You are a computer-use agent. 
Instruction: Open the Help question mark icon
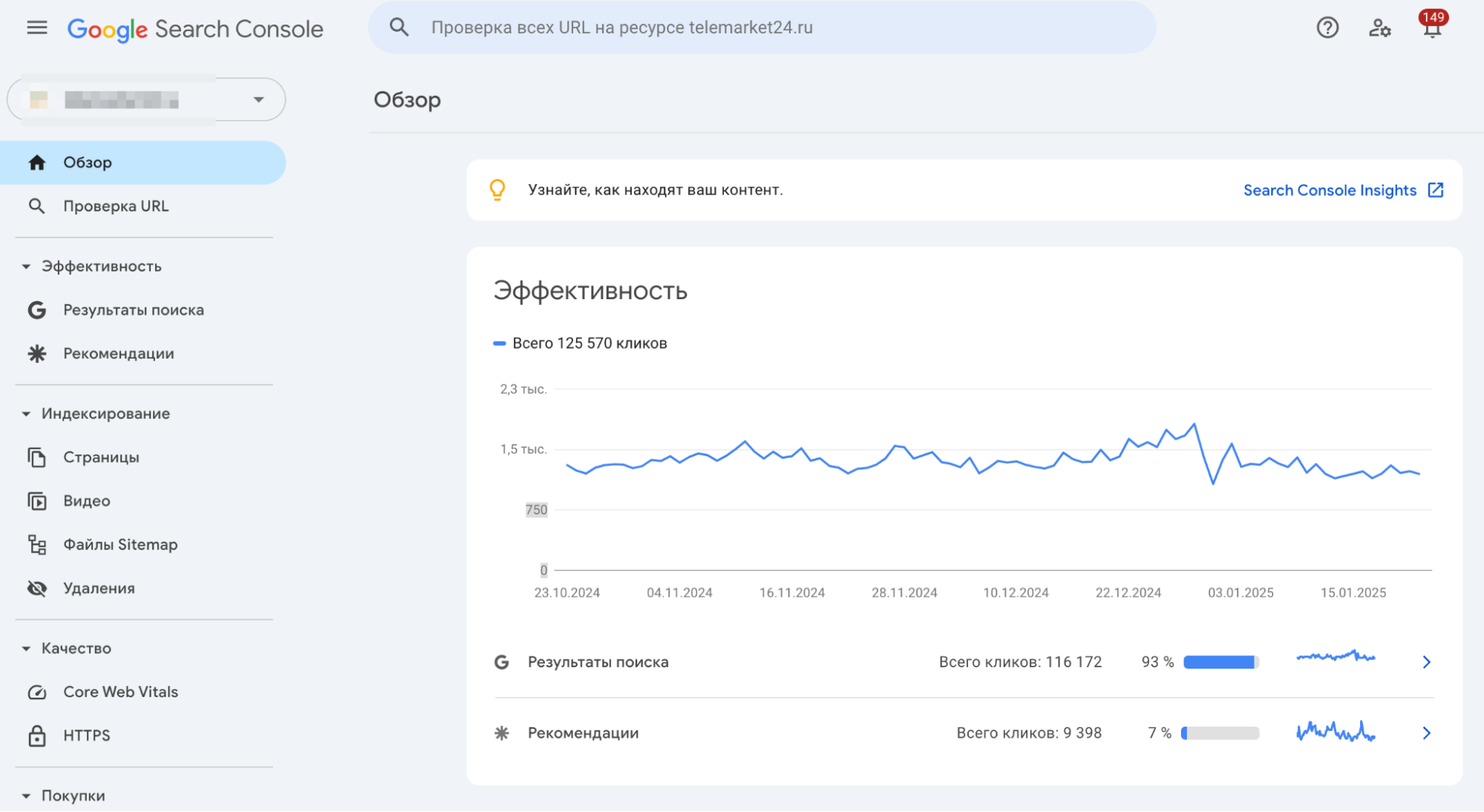1327,27
